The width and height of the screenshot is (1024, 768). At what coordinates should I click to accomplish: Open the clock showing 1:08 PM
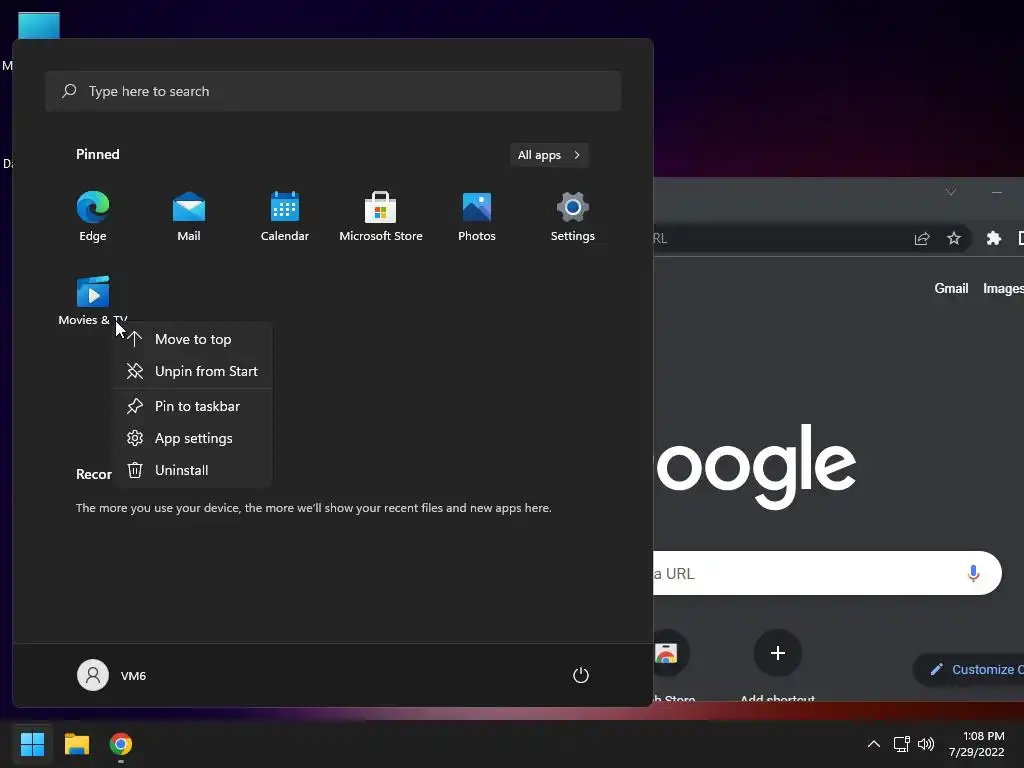click(977, 744)
